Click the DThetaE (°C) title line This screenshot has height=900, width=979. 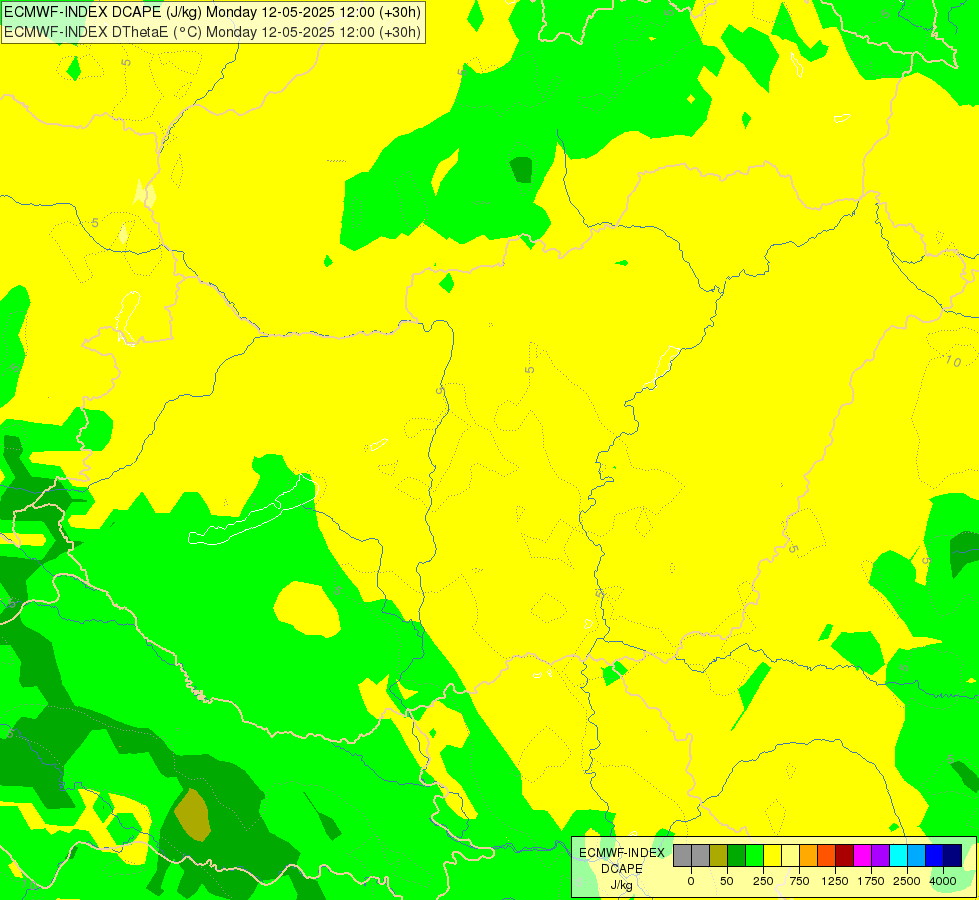(x=212, y=32)
